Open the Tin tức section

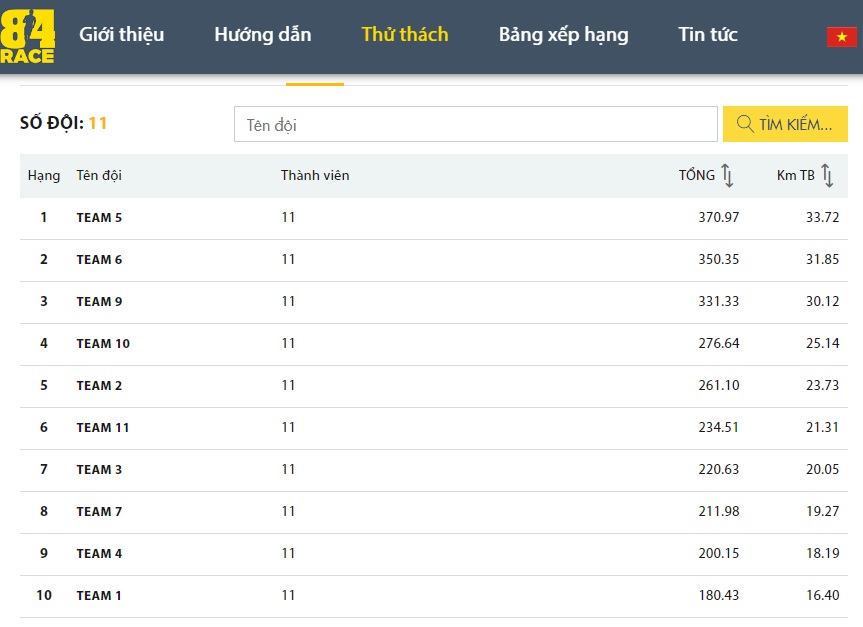(707, 35)
